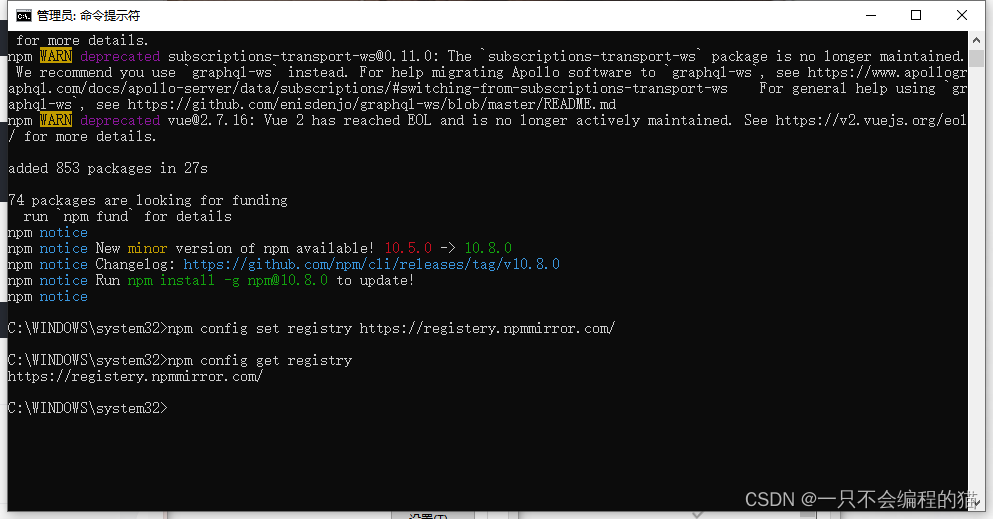Click 'added 853 packages in 27s' line
Viewport: 993px width, 519px height.
point(108,168)
